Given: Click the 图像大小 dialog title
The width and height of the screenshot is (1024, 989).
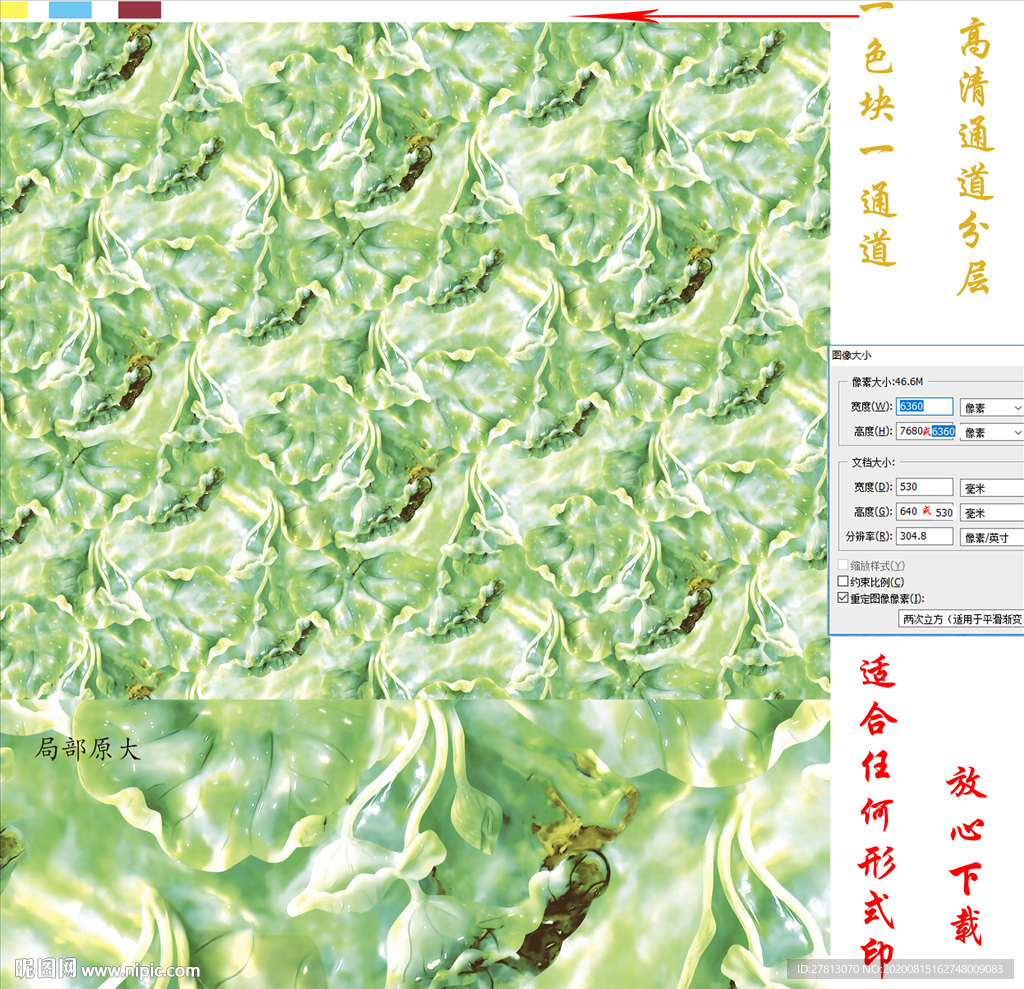Looking at the screenshot, I should click(852, 355).
